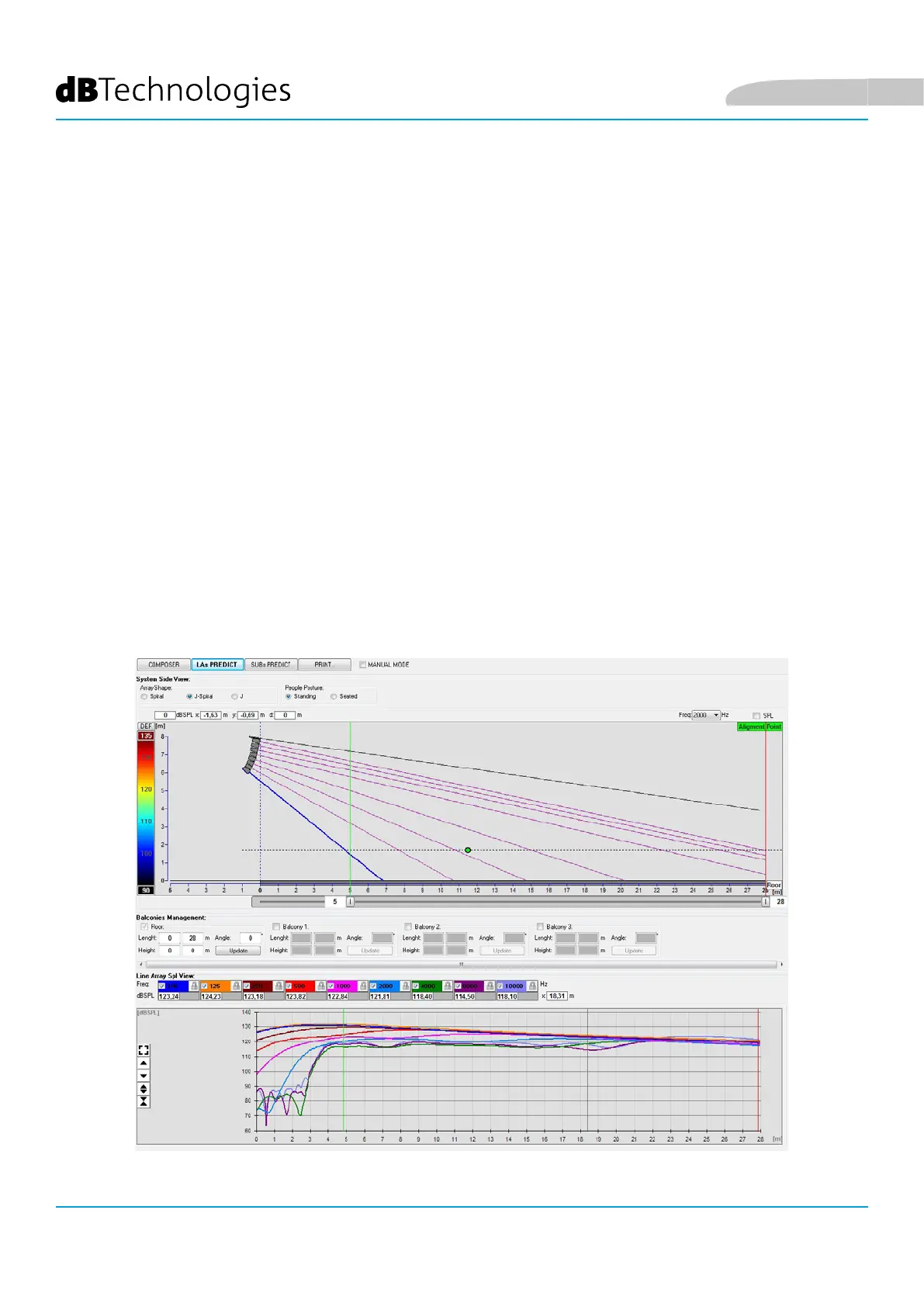Click the PRINT button
Screen dimensions: 924x1307
pos(324,665)
